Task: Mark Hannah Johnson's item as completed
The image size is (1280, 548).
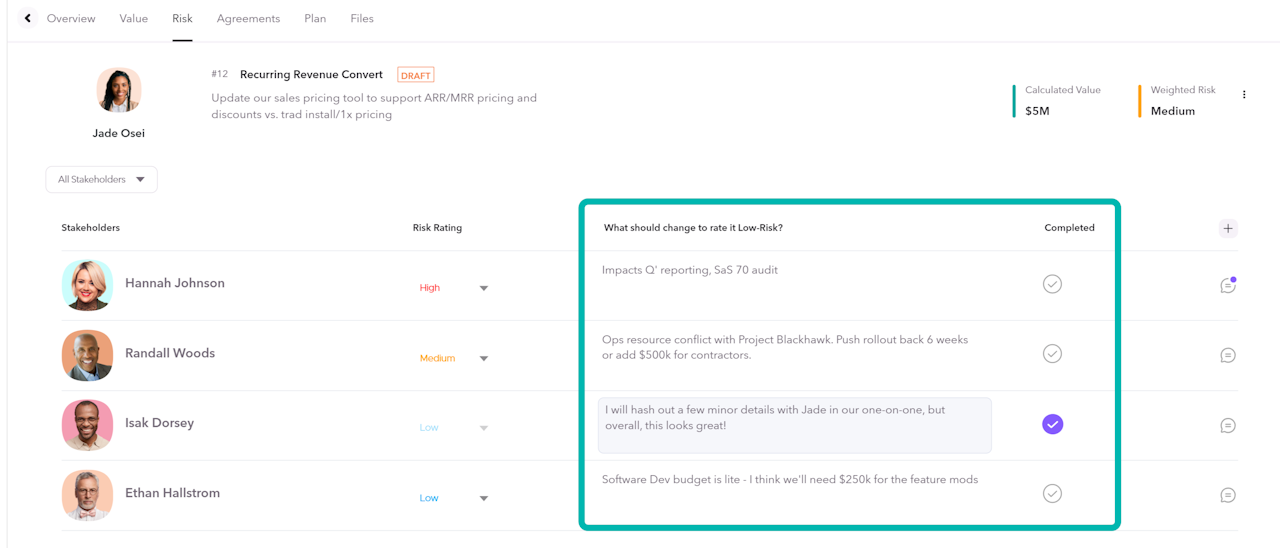Action: point(1052,284)
